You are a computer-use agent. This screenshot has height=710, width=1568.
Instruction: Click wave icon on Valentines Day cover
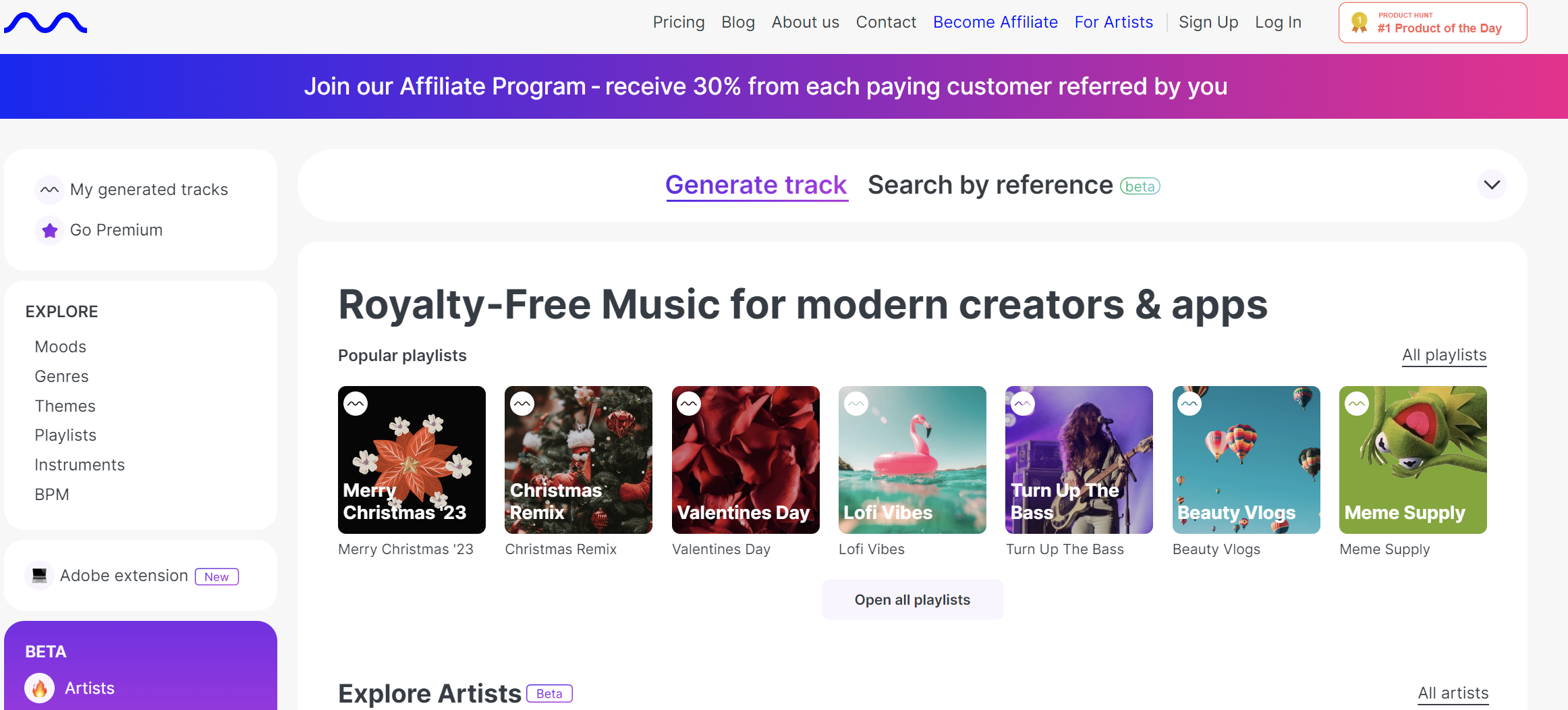[x=689, y=404]
